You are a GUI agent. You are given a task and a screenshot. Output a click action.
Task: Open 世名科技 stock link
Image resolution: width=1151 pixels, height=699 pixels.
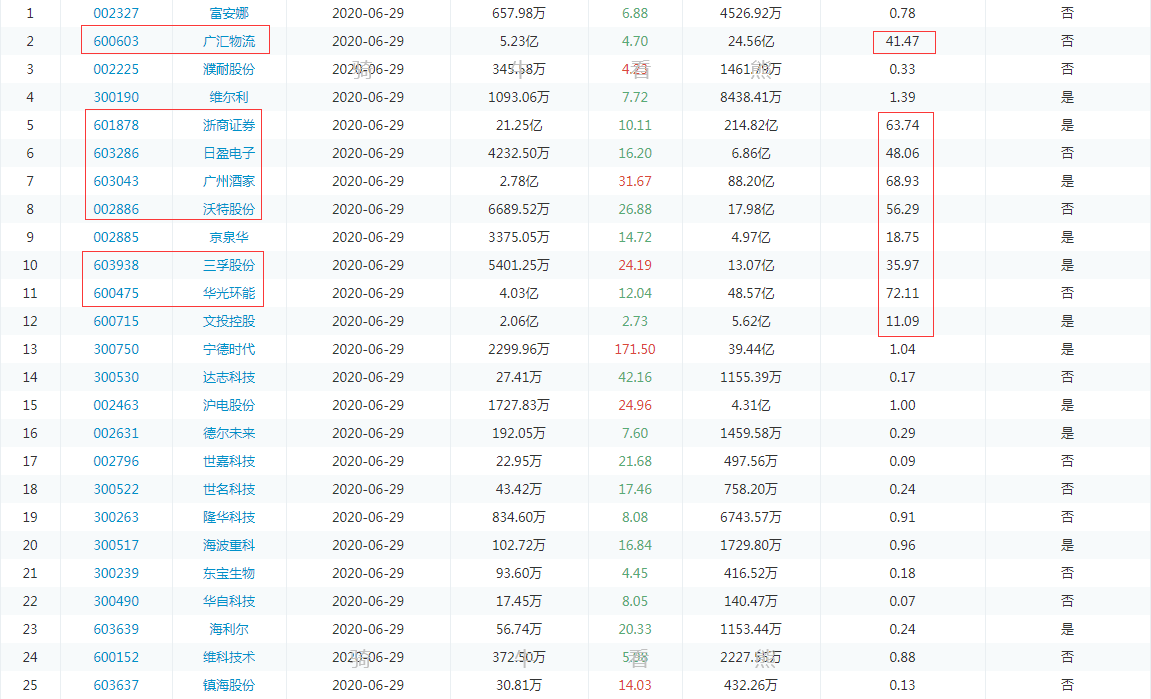(x=229, y=489)
